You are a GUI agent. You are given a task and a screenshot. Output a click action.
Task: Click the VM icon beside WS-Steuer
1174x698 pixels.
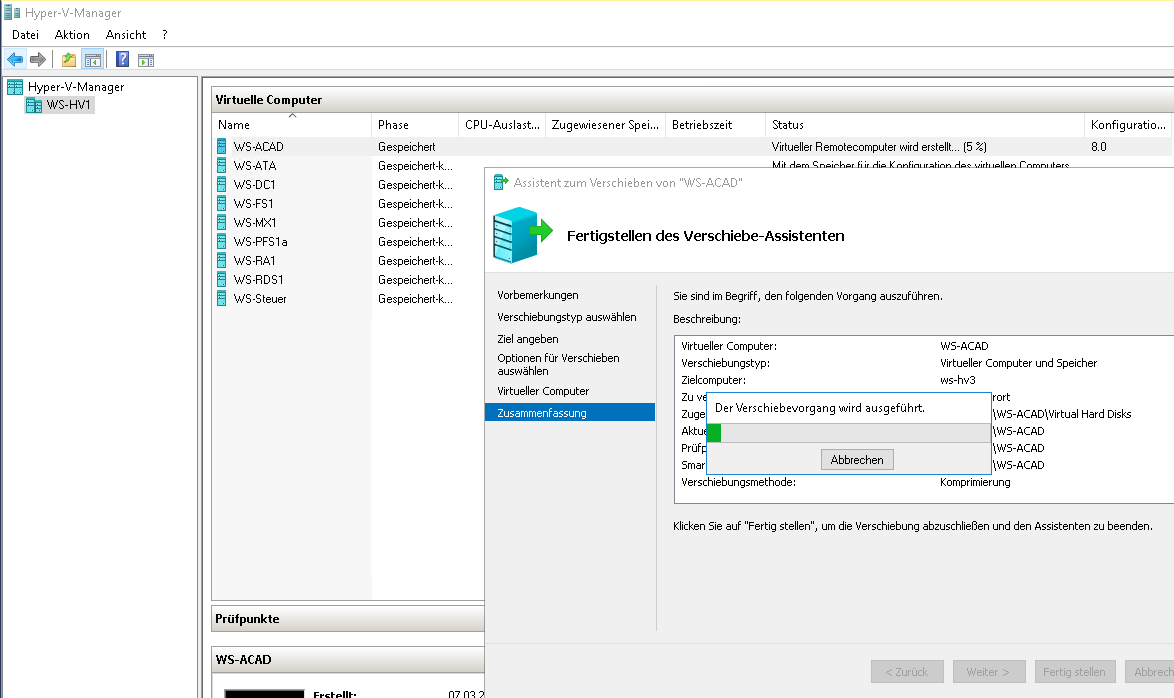point(222,298)
